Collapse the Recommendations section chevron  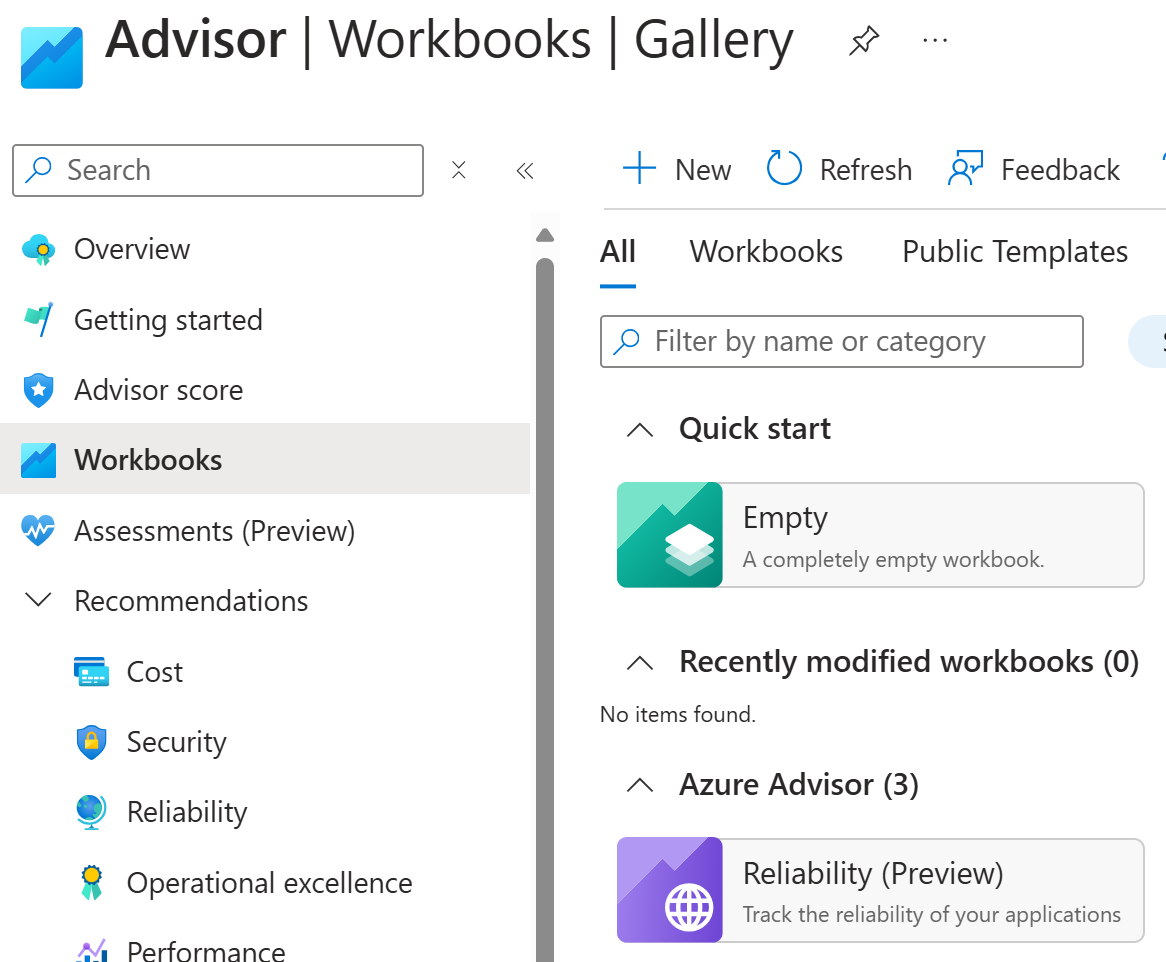point(38,599)
